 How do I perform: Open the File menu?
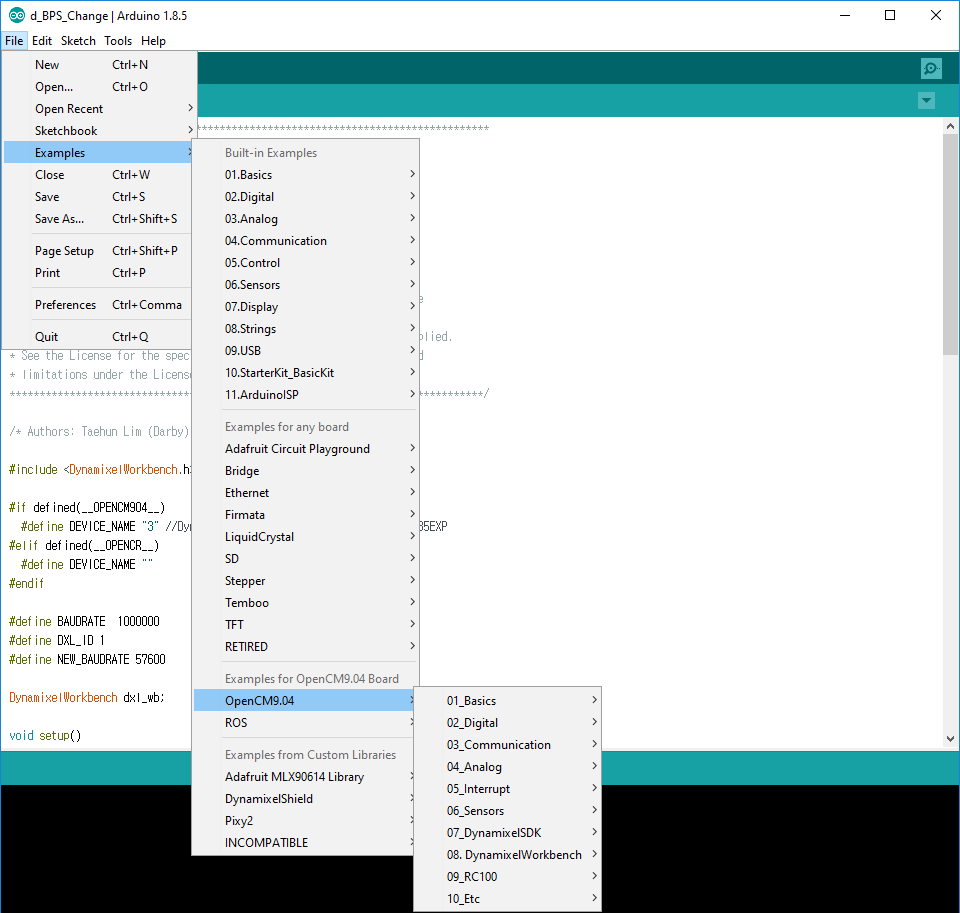tap(14, 40)
